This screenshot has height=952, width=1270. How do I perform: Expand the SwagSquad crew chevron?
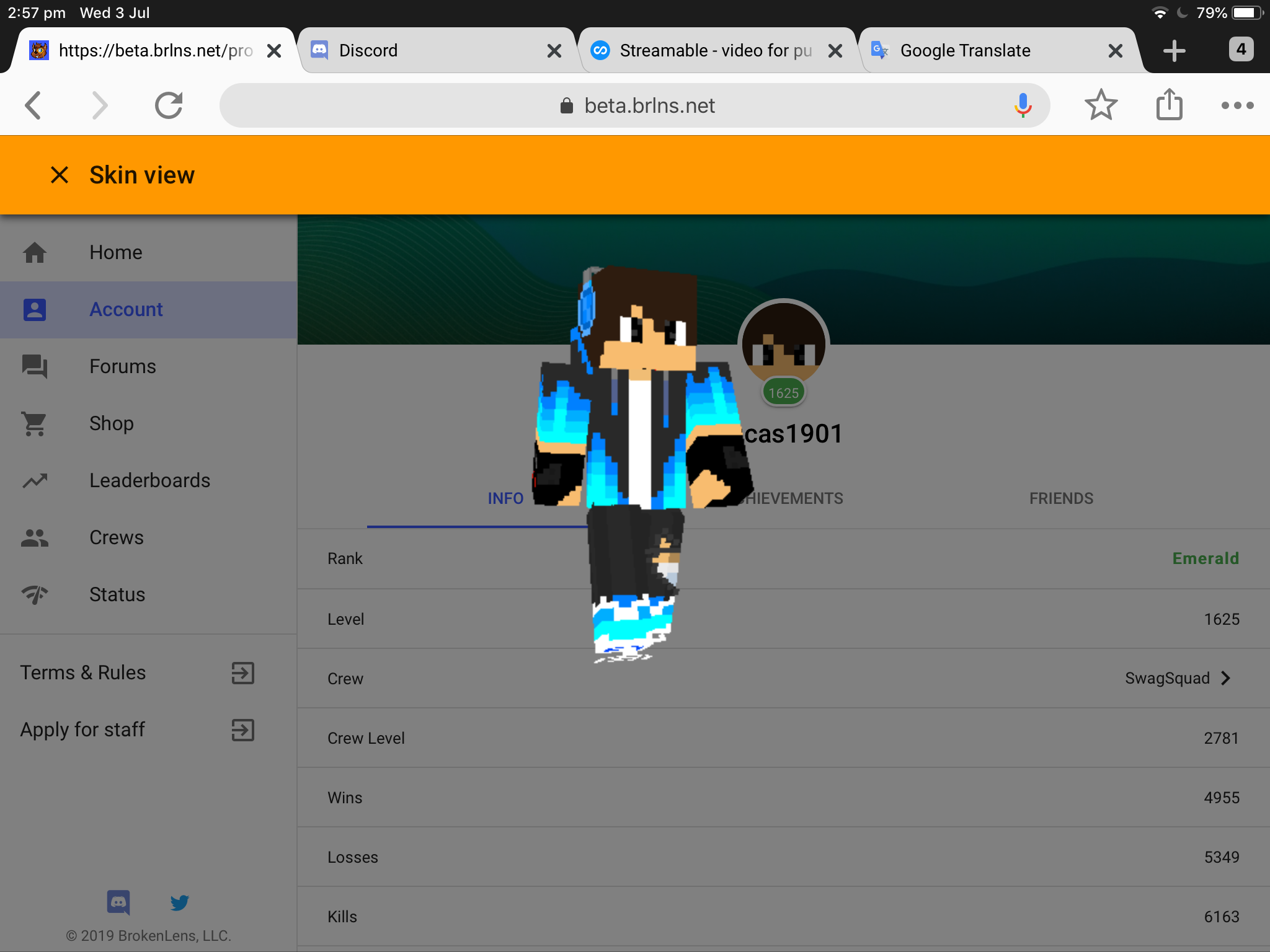tap(1226, 679)
